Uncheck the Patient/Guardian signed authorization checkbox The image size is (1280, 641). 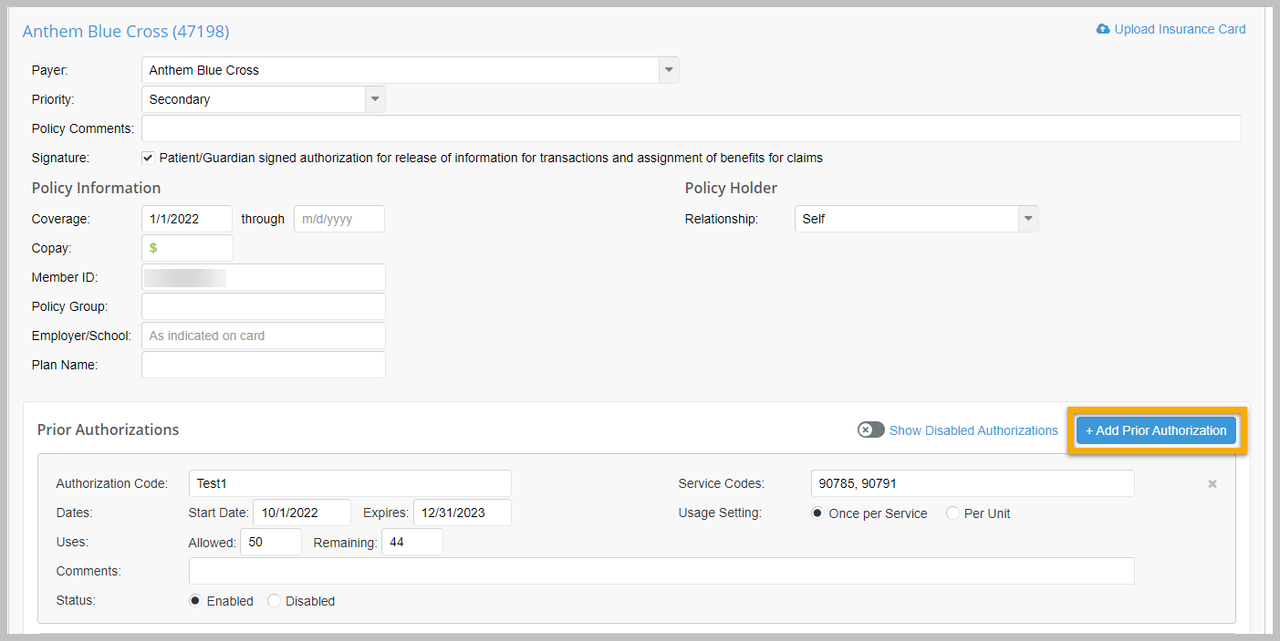click(x=148, y=158)
